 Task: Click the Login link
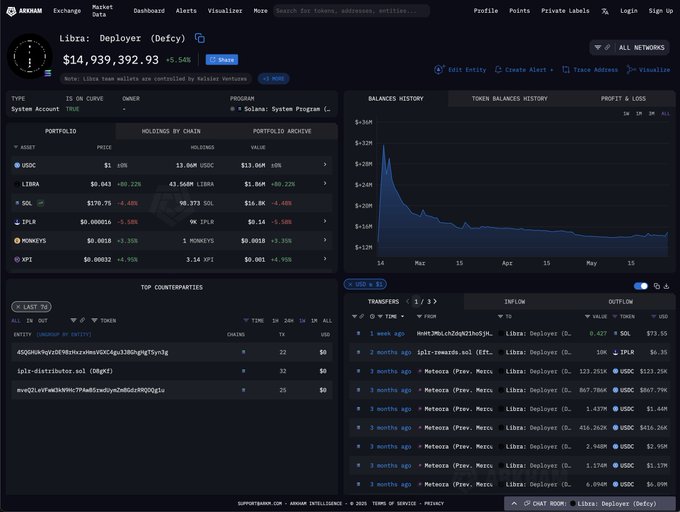point(628,11)
